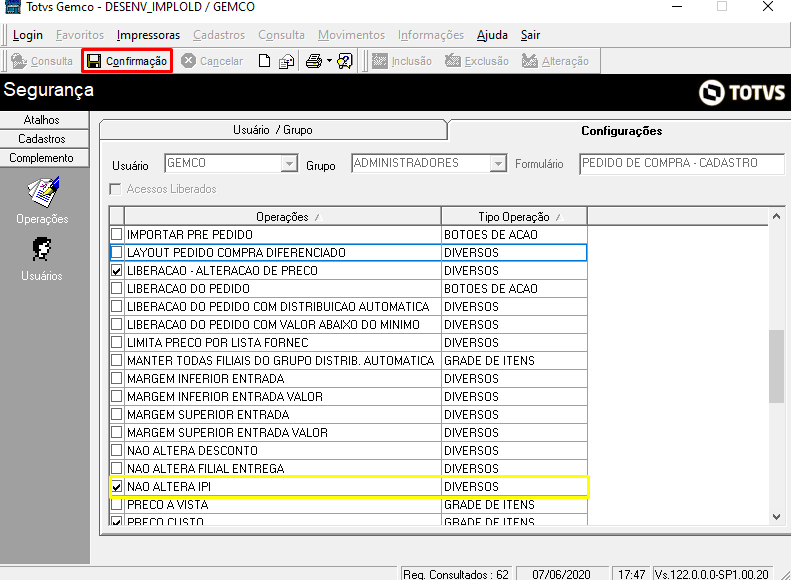Click the date 07/06/2020 in status bar
Viewport: 791px width, 580px height.
click(561, 574)
